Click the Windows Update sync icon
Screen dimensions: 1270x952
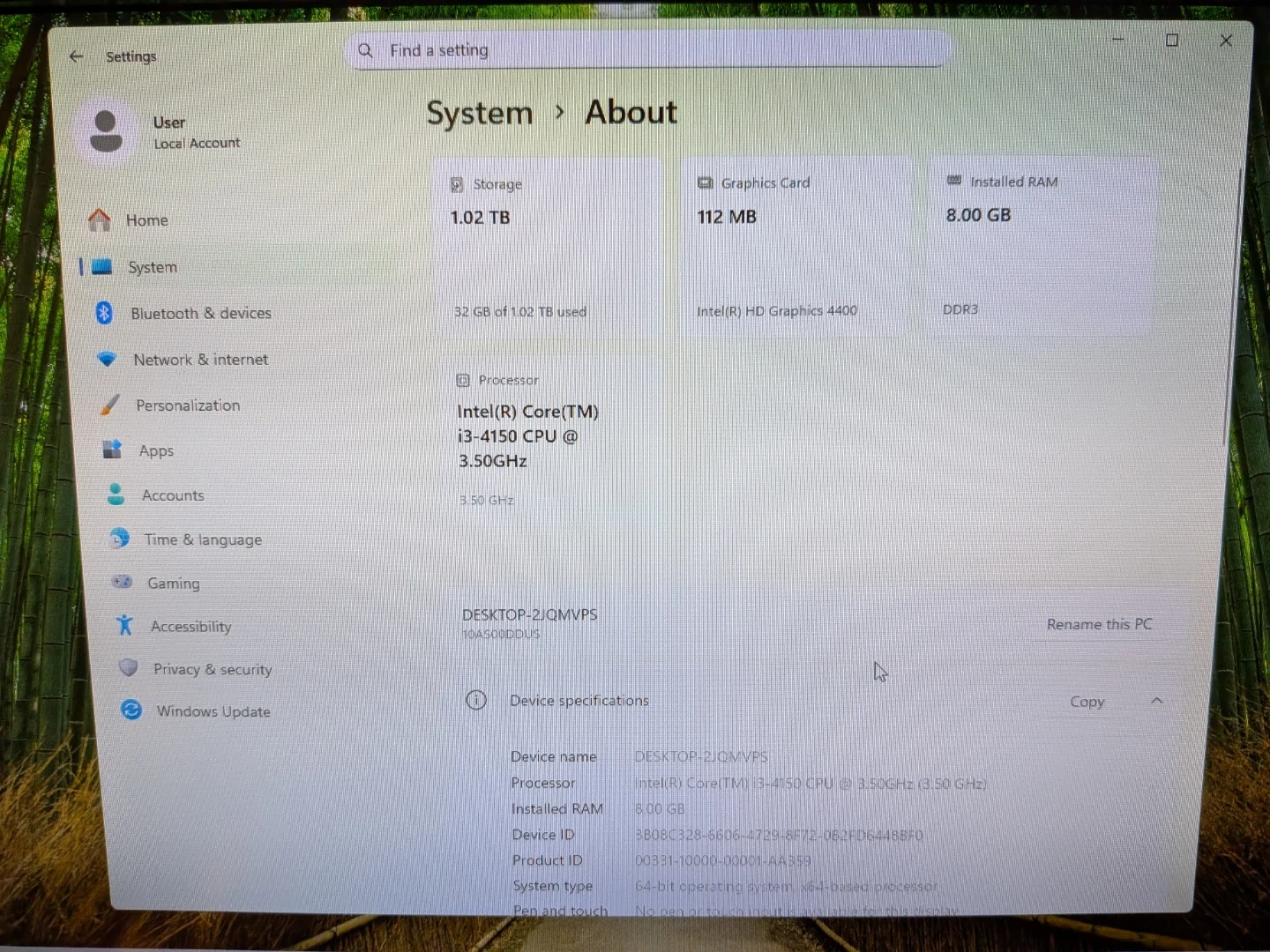131,710
